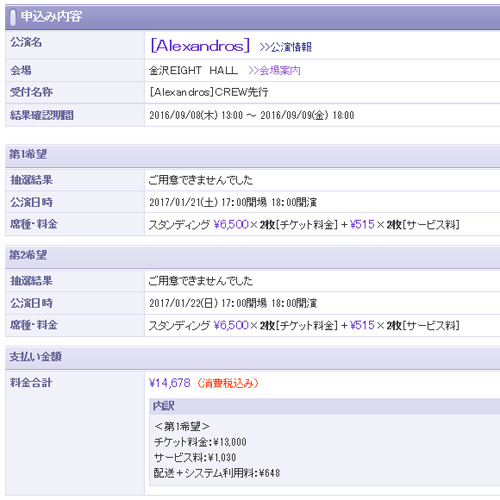Select the 会場 row label
The height and width of the screenshot is (500, 500).
tap(21, 70)
